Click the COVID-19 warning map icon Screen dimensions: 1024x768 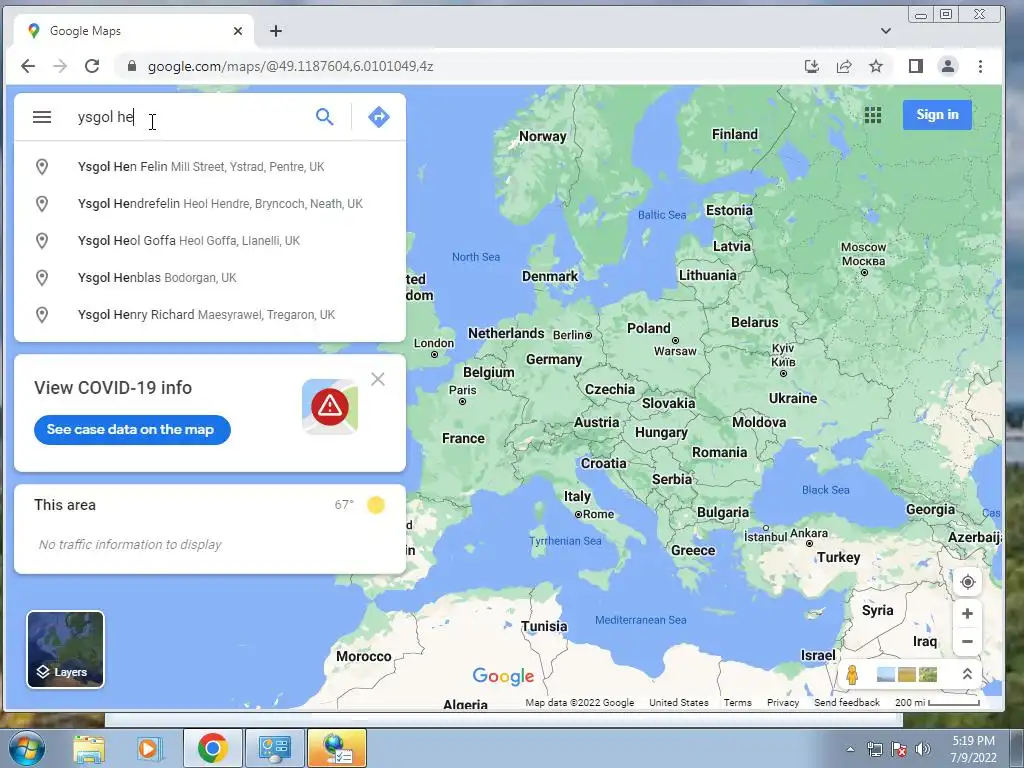pos(330,406)
